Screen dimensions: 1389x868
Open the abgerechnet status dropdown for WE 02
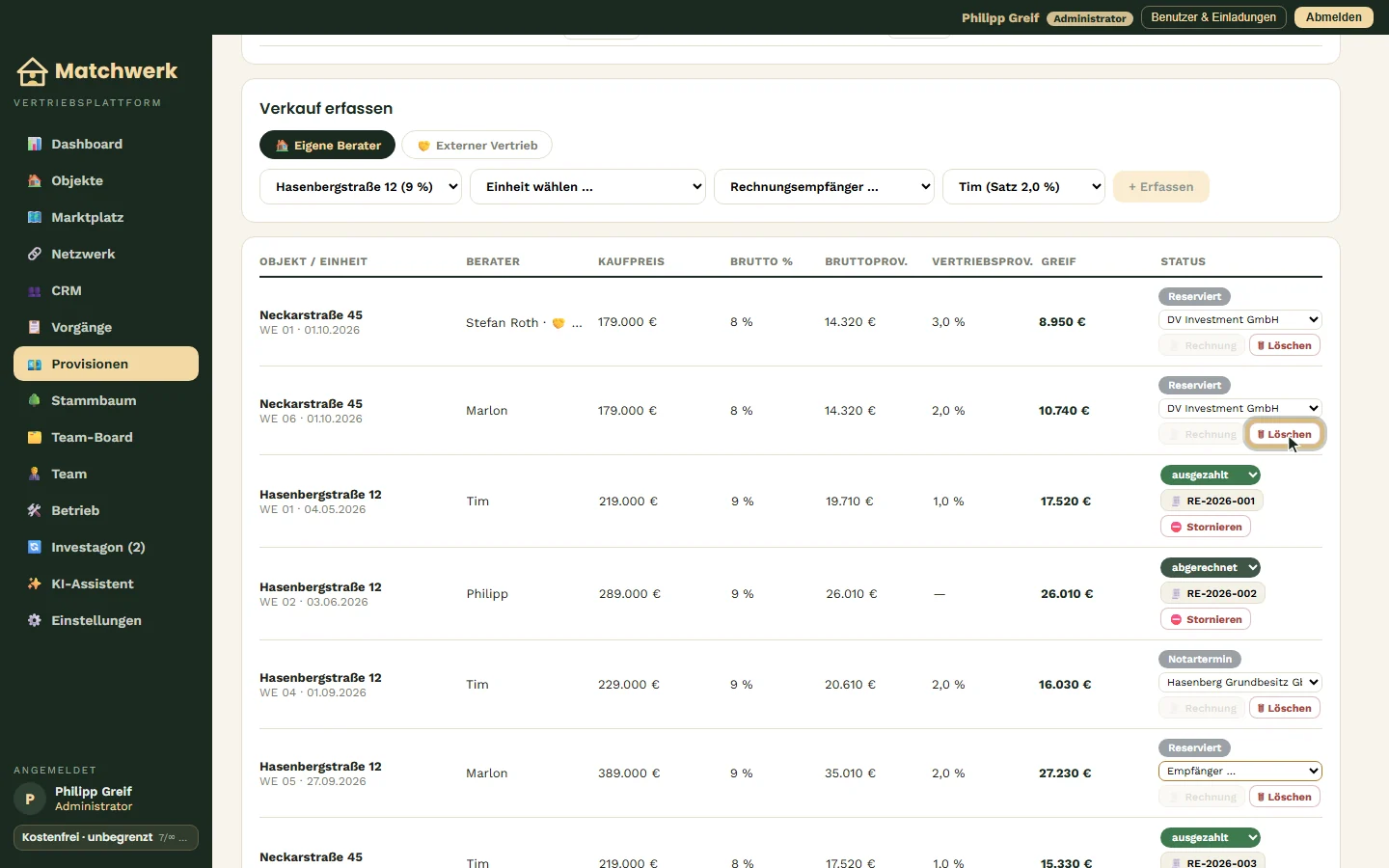[x=1211, y=567]
